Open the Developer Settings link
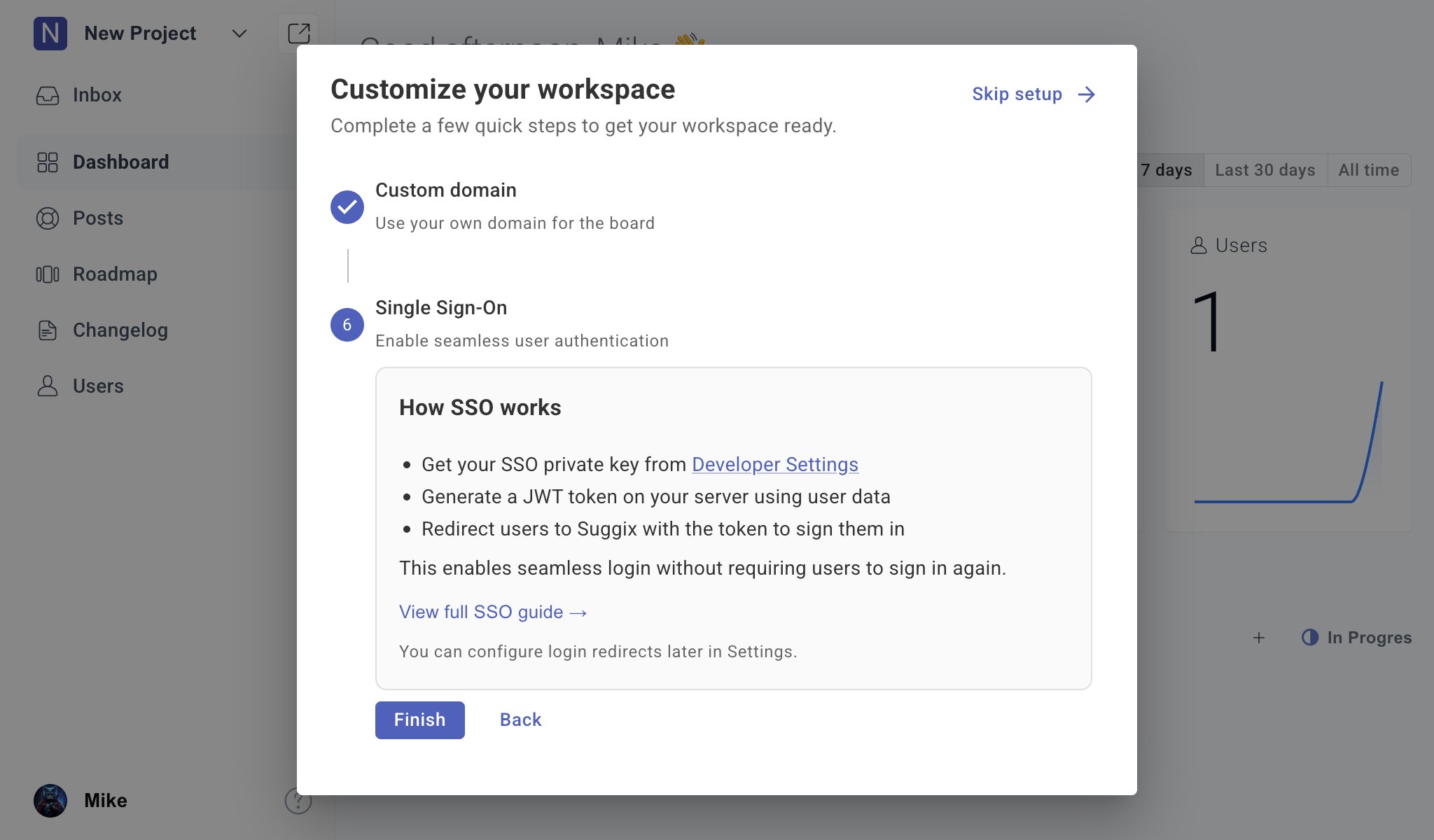 coord(775,465)
